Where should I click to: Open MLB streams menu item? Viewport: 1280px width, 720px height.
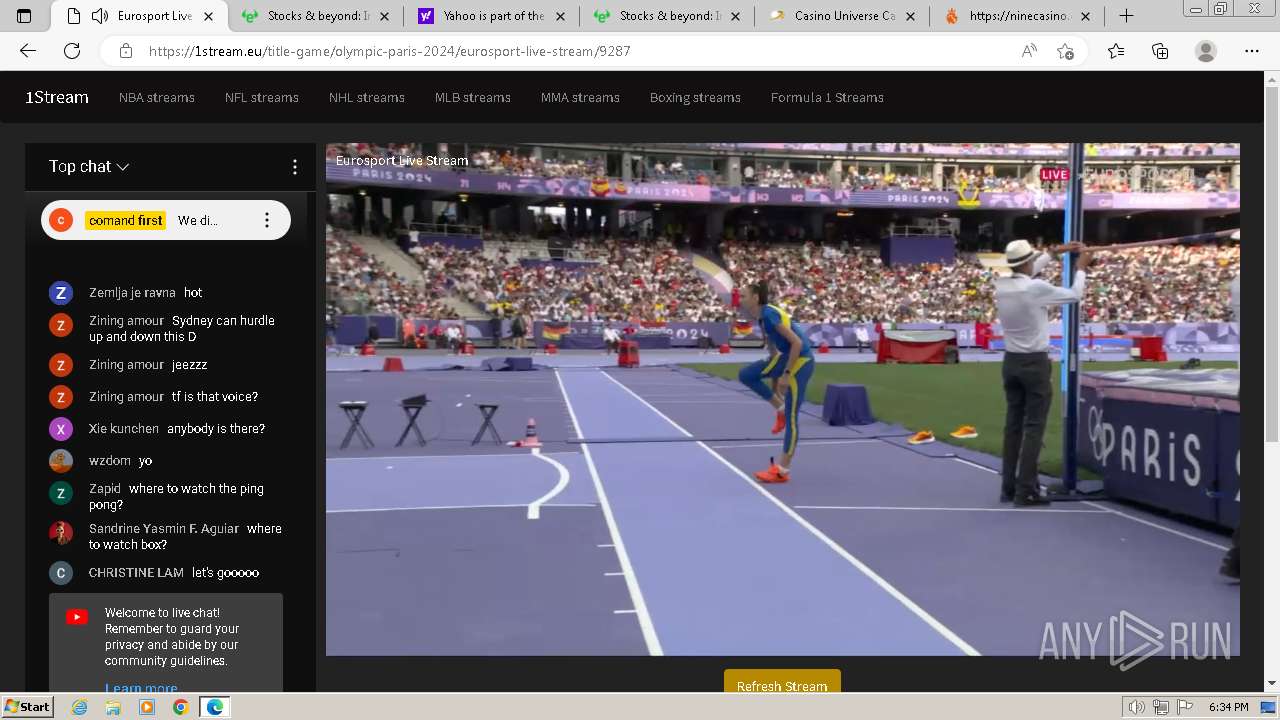click(x=473, y=97)
